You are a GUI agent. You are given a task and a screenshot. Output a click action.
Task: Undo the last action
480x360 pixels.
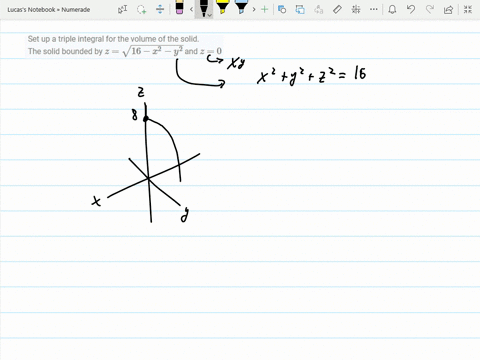(411, 9)
